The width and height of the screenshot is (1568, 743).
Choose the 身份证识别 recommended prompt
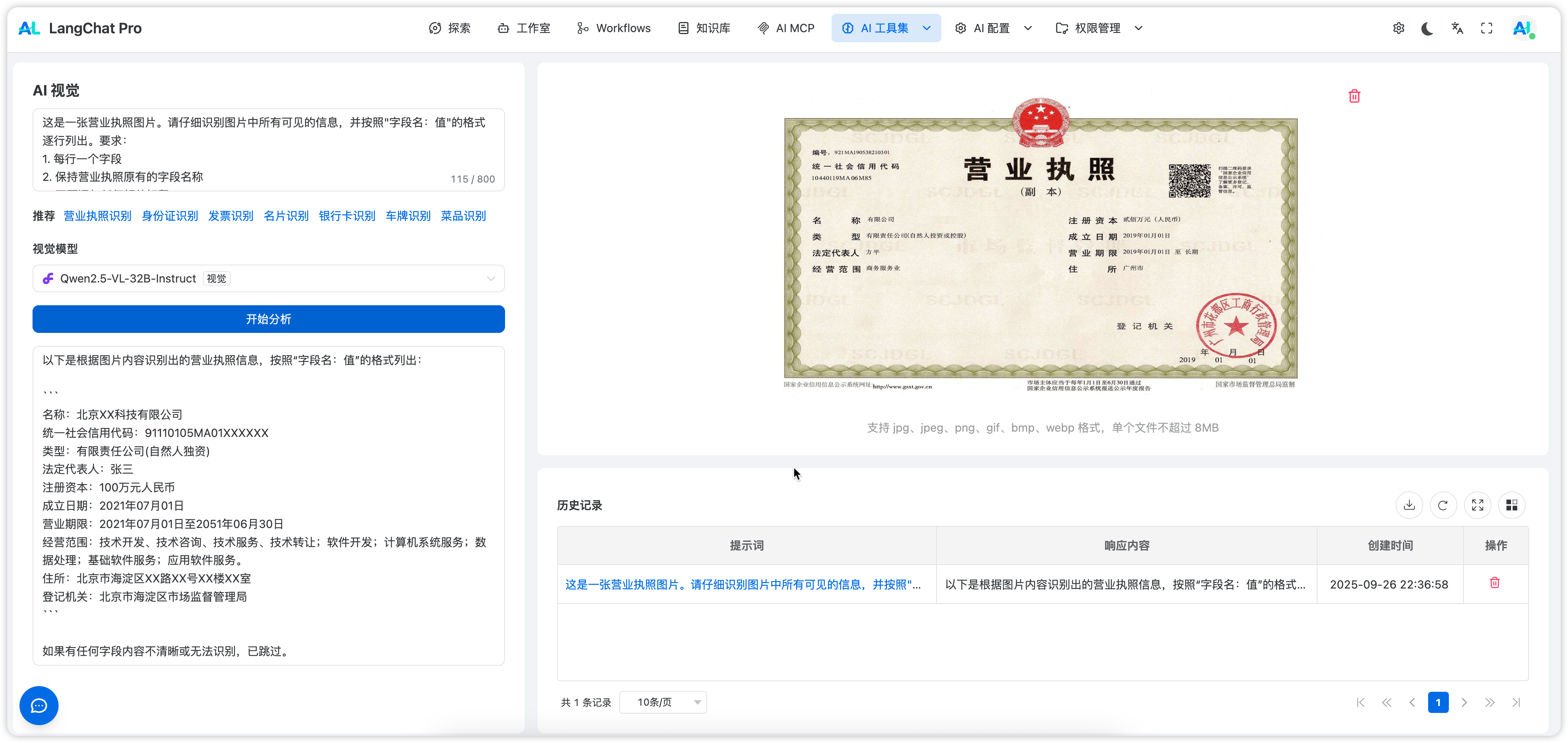pos(170,216)
